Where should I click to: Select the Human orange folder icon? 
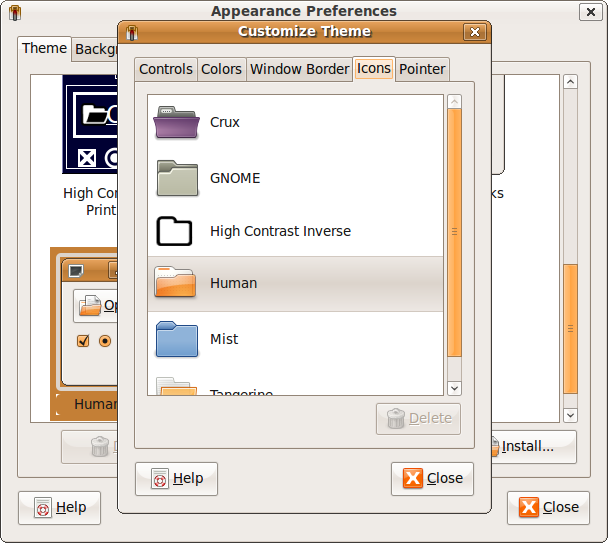(176, 283)
